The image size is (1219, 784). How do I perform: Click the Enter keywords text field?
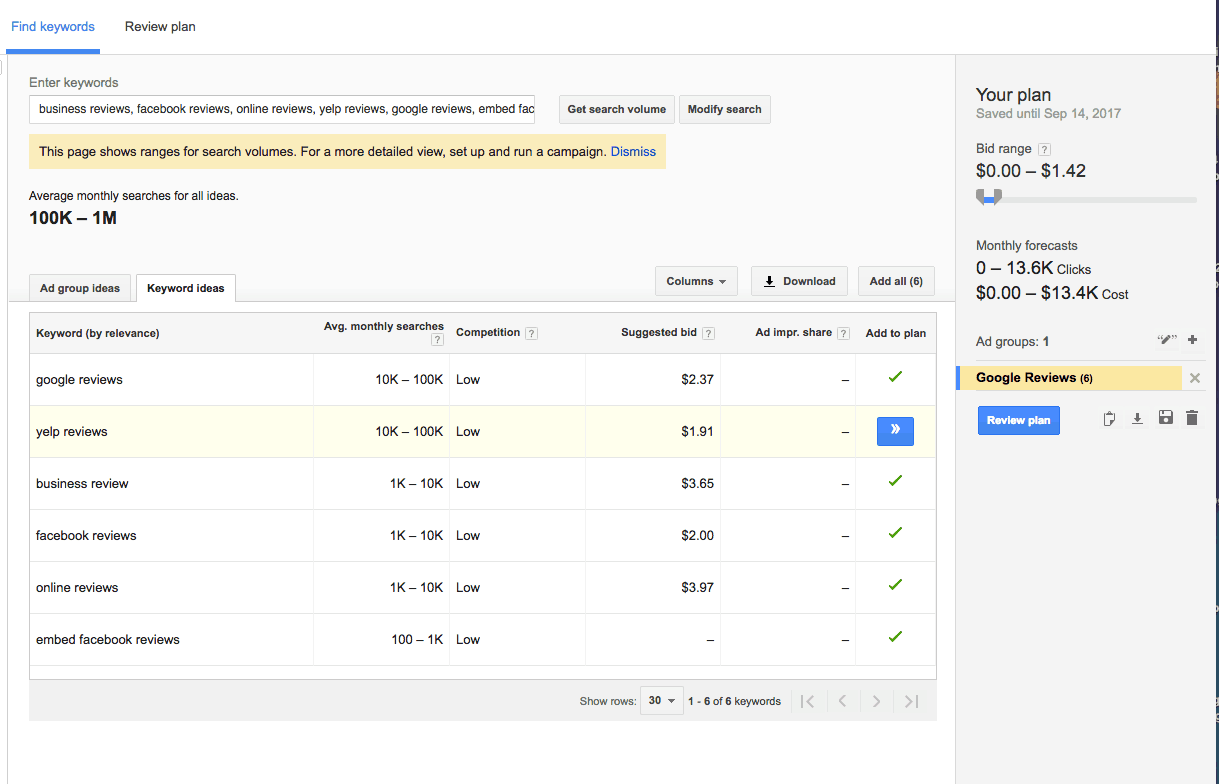tap(282, 109)
